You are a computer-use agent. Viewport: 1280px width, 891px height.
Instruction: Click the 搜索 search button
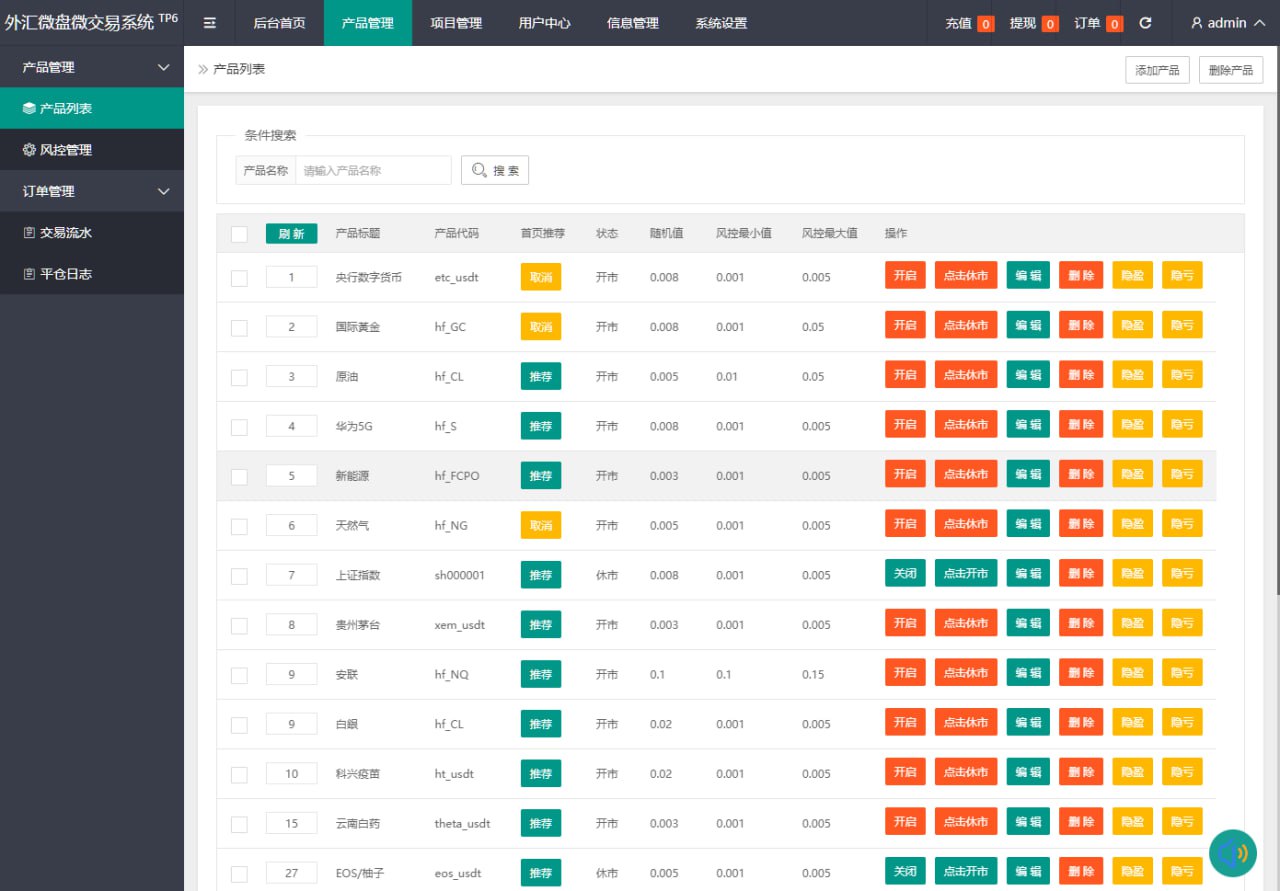(495, 170)
